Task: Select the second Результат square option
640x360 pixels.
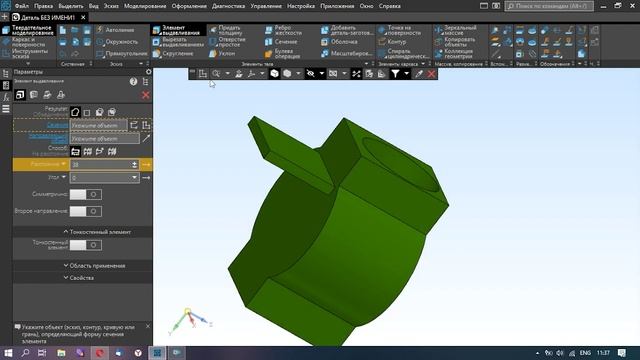Action: (x=87, y=112)
